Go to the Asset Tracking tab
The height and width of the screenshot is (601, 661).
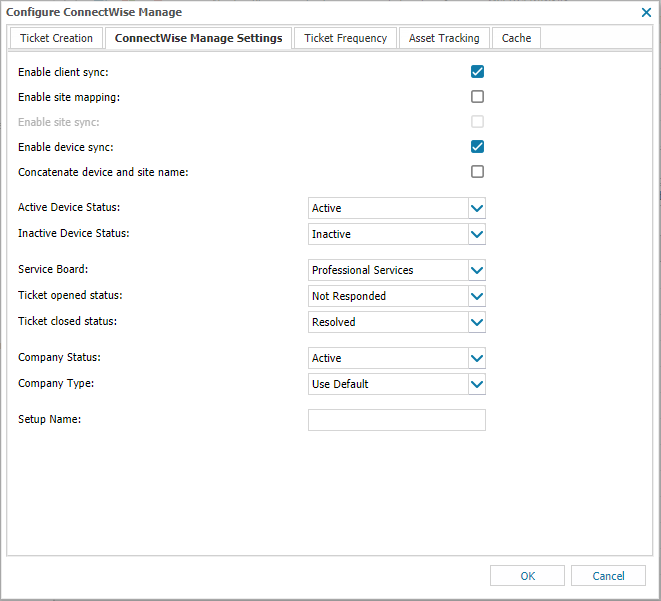[x=444, y=38]
